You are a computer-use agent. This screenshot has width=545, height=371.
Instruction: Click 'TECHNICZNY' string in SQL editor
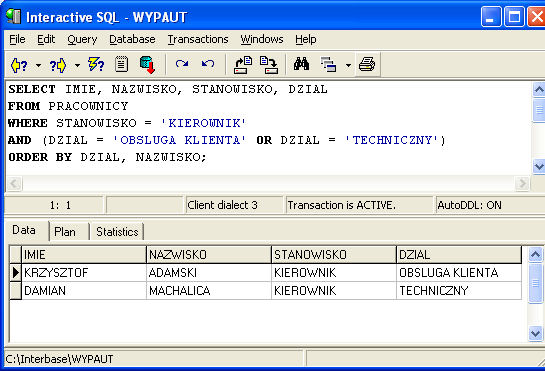391,140
